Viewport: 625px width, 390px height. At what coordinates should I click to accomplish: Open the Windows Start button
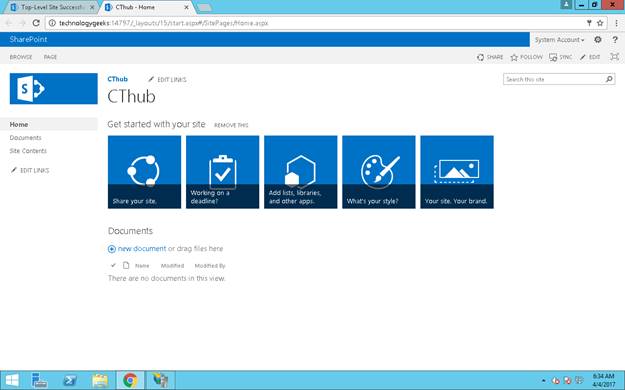click(x=12, y=380)
